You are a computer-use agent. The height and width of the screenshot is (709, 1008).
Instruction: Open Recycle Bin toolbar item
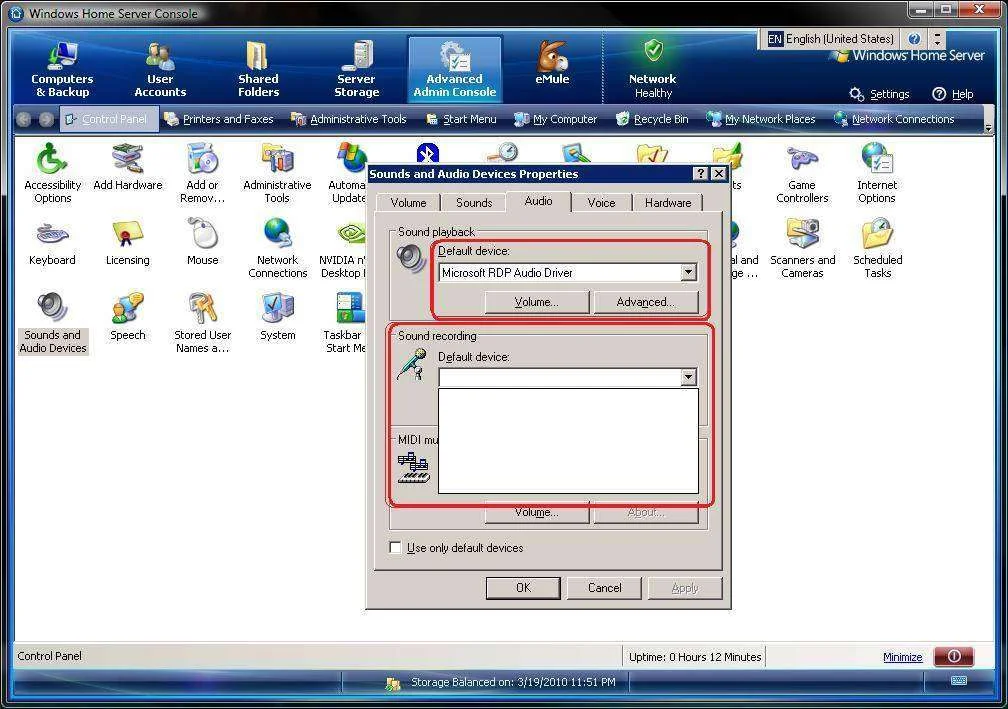pos(652,119)
